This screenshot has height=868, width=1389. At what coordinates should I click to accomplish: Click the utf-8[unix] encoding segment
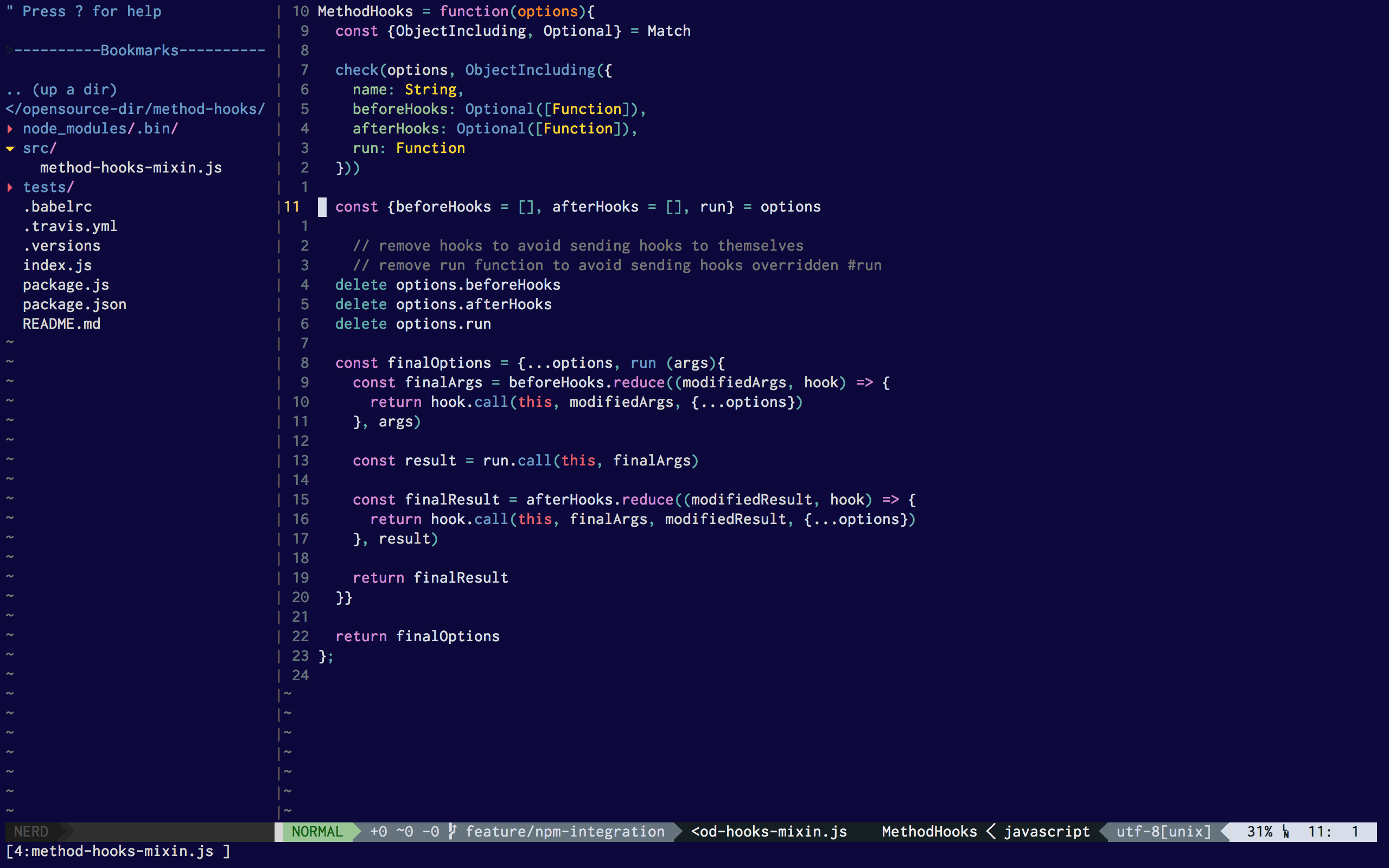click(x=1163, y=831)
